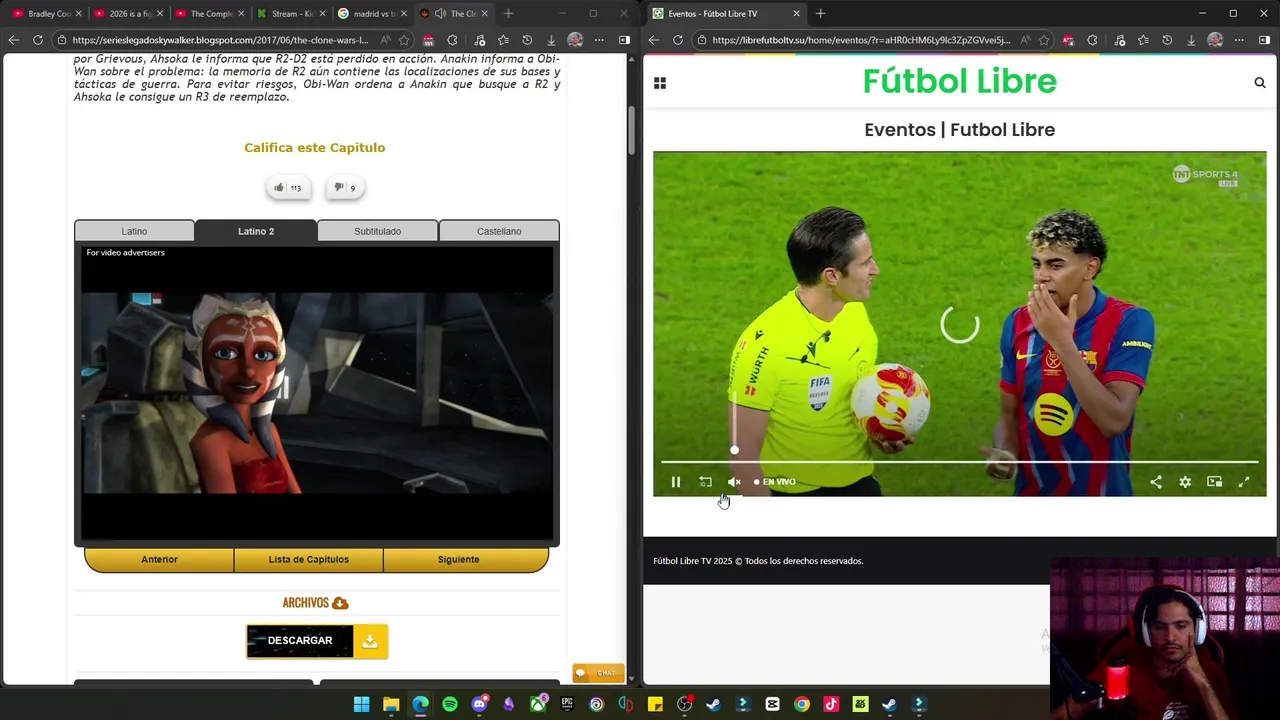The width and height of the screenshot is (1280, 720).
Task: Open profile avatar in right browser
Action: point(1215,40)
